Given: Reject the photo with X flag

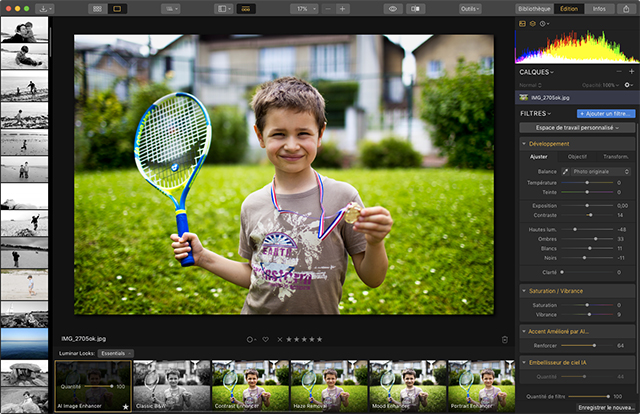Looking at the screenshot, I should 279,339.
